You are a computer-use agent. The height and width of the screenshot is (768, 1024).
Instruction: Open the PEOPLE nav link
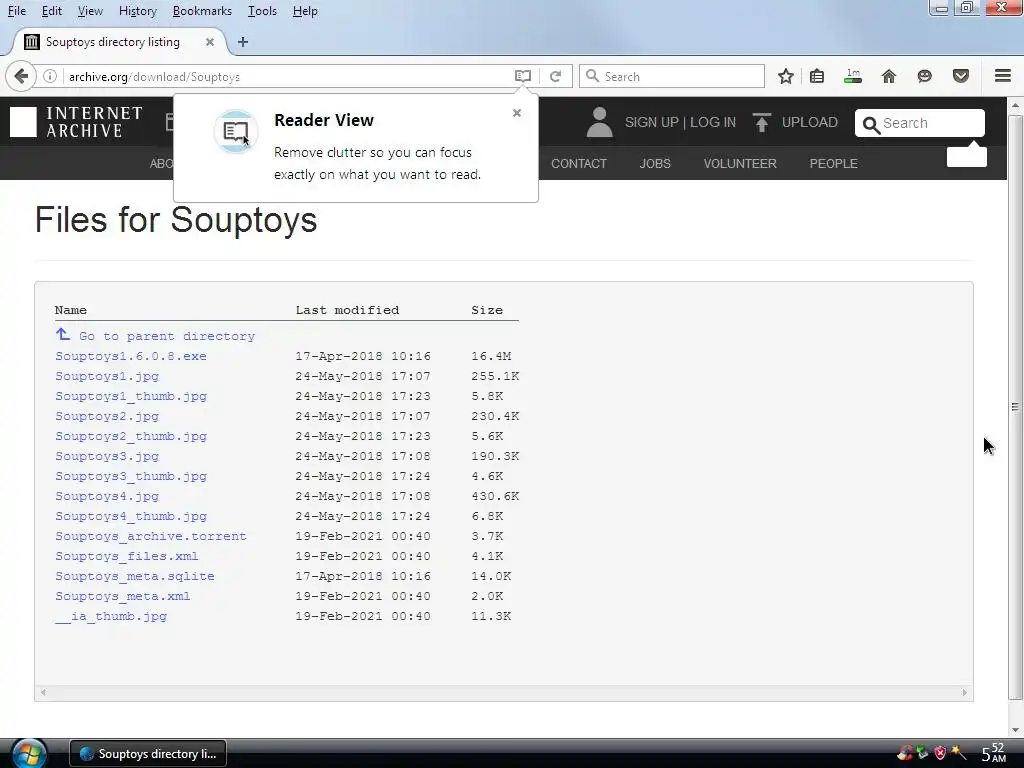tap(833, 163)
